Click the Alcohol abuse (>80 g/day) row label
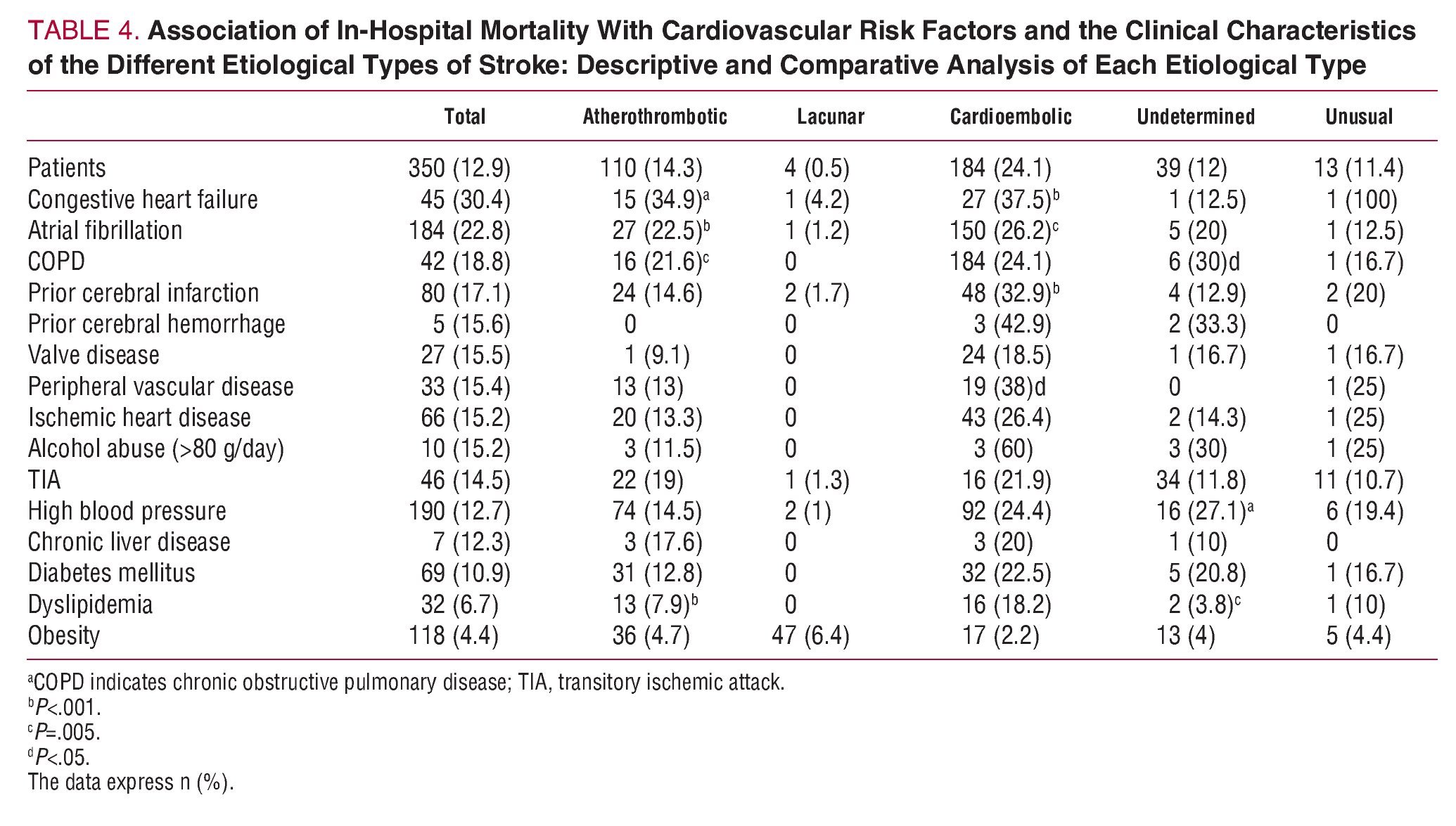The width and height of the screenshot is (1456, 826). (155, 449)
